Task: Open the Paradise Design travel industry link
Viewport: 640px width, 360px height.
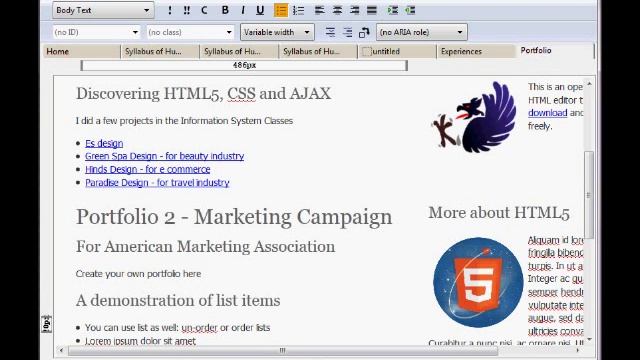Action: point(157,182)
